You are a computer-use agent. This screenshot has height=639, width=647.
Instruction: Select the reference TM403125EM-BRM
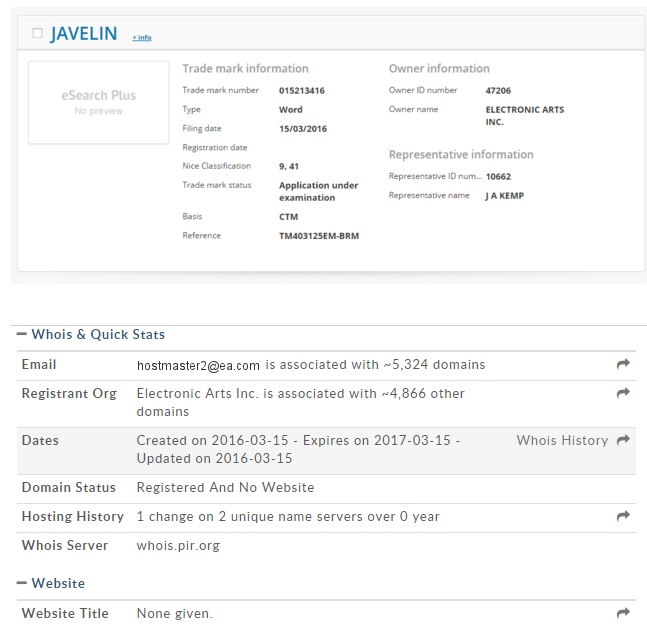pos(319,236)
